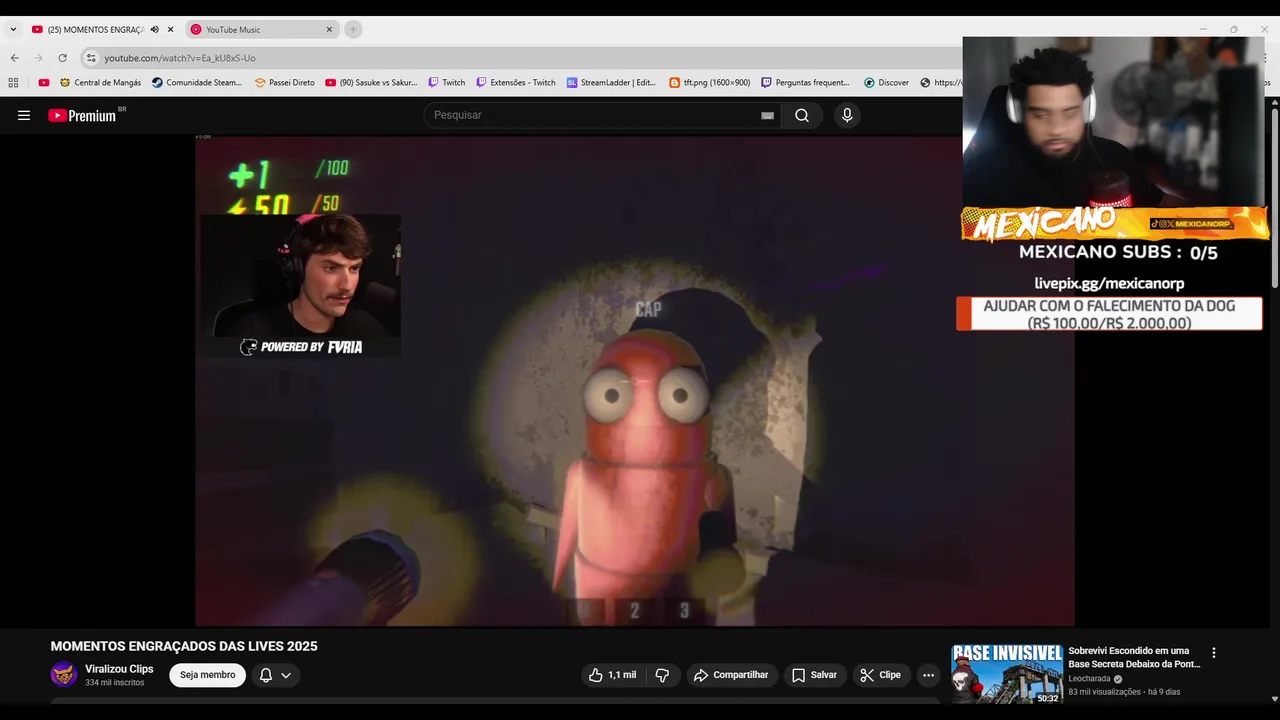Share the video via Compartilhar
Viewport: 1280px width, 720px height.
731,675
